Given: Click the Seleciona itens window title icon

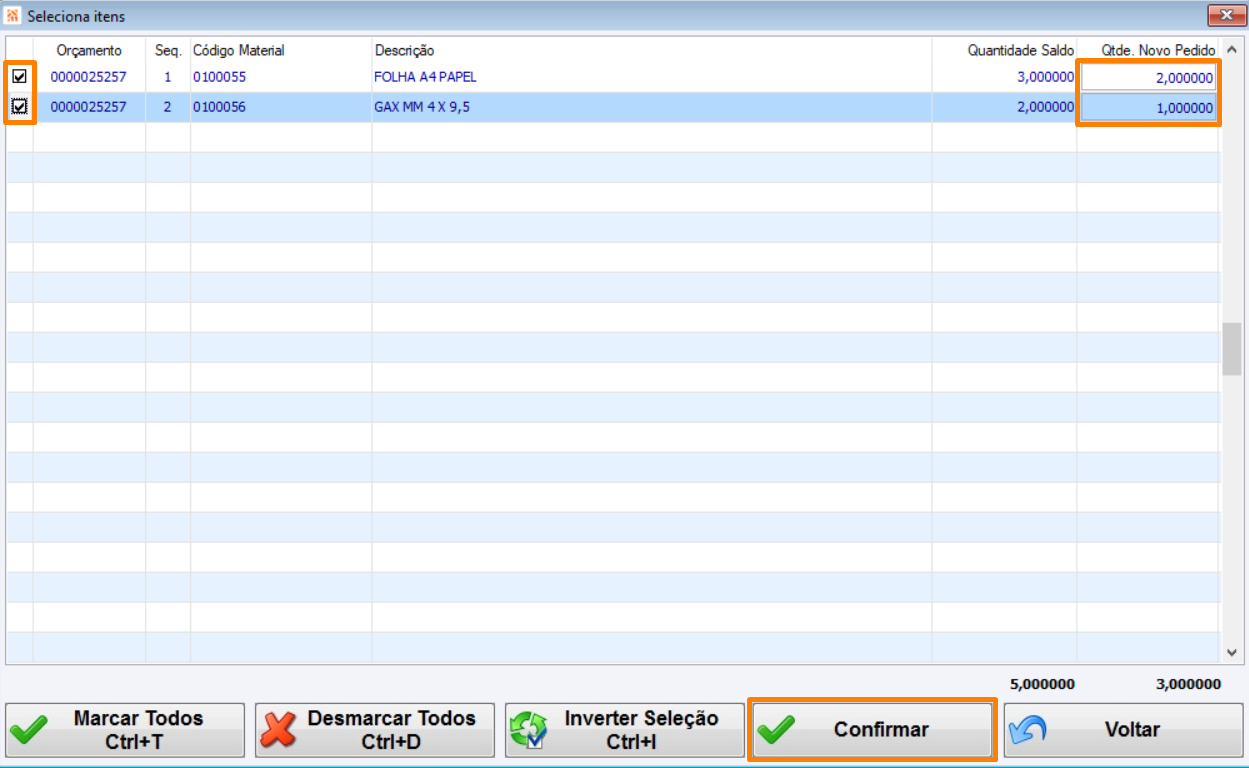Looking at the screenshot, I should [13, 17].
